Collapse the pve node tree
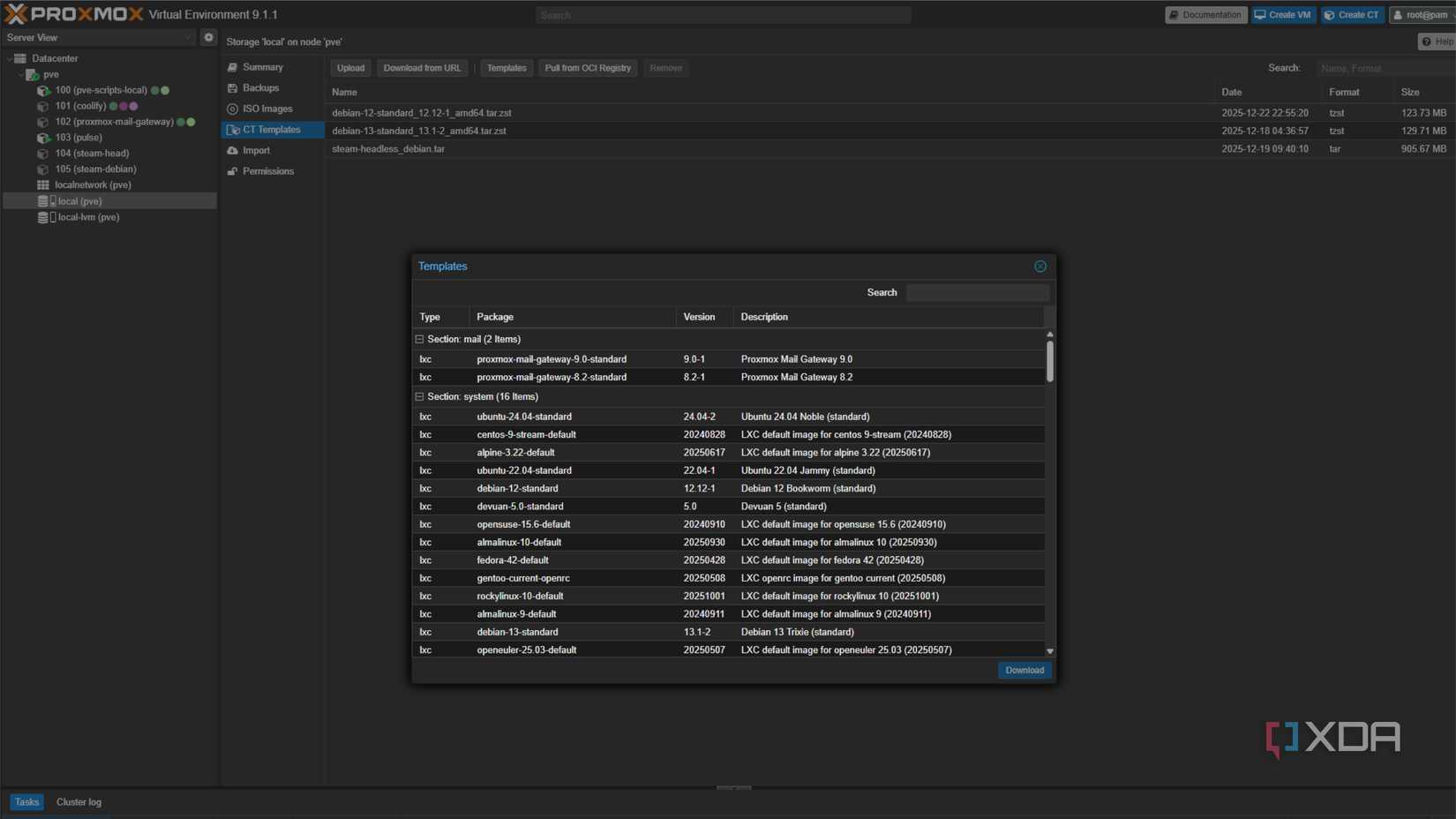The height and width of the screenshot is (819, 1456). coord(21,75)
